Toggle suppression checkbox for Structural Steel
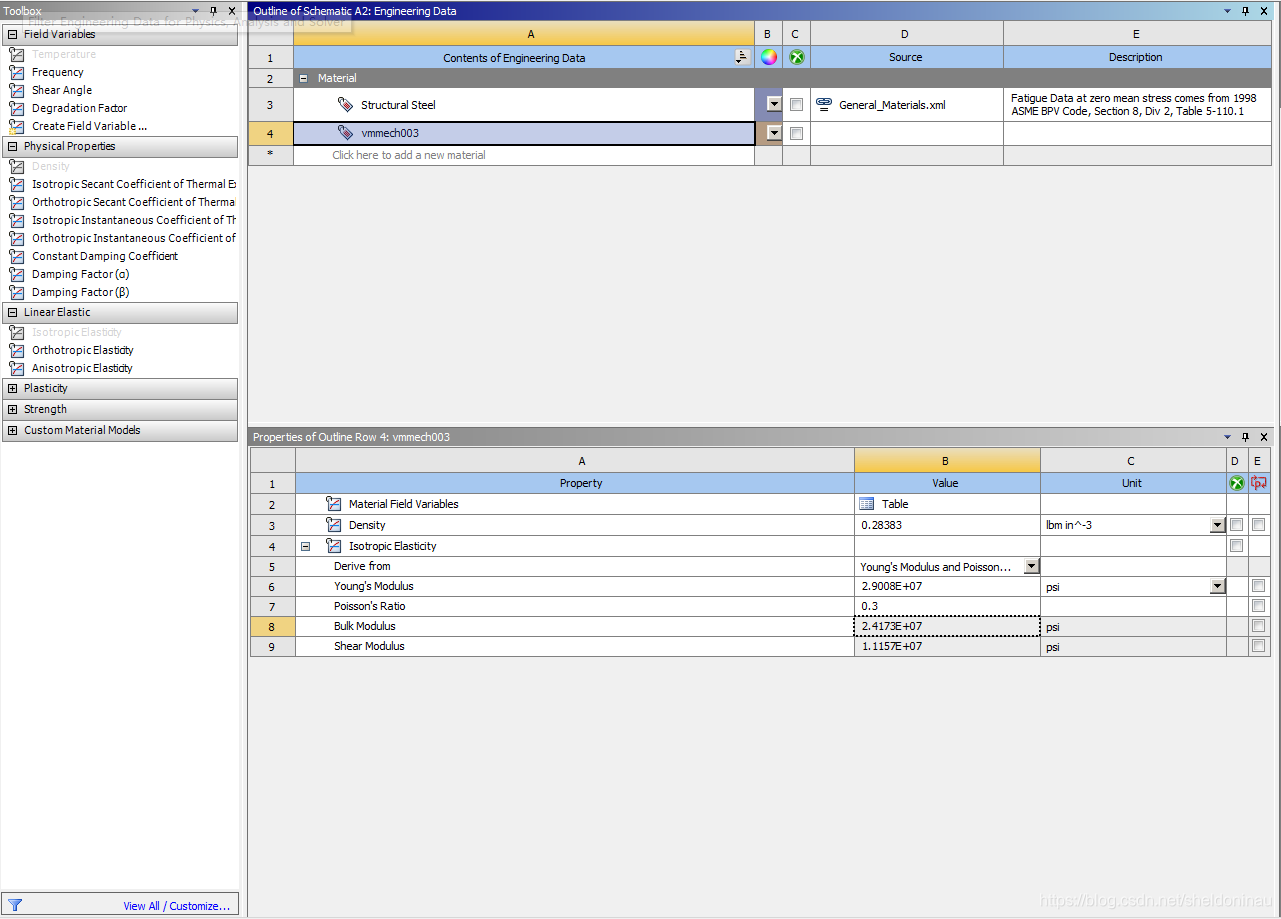This screenshot has width=1281, height=919. tap(796, 105)
